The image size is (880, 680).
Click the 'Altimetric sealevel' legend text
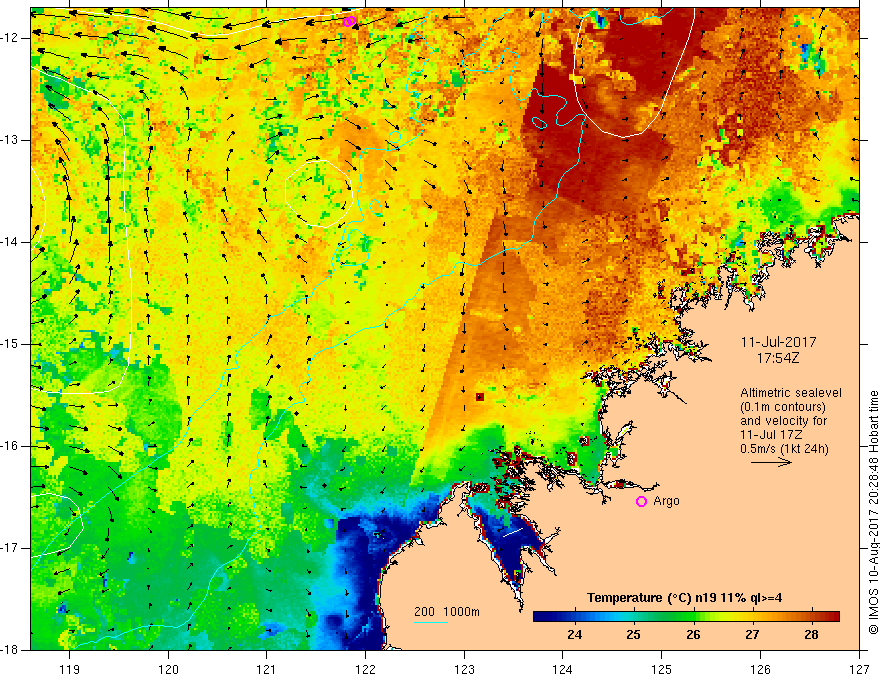pos(791,393)
